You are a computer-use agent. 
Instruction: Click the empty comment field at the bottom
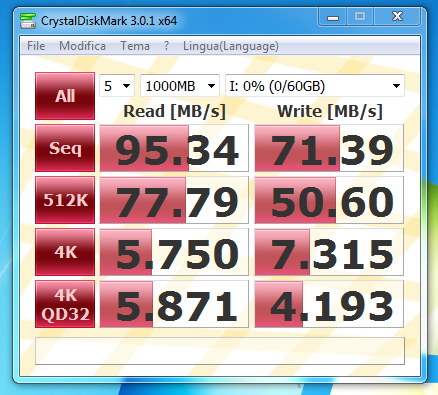(x=220, y=351)
